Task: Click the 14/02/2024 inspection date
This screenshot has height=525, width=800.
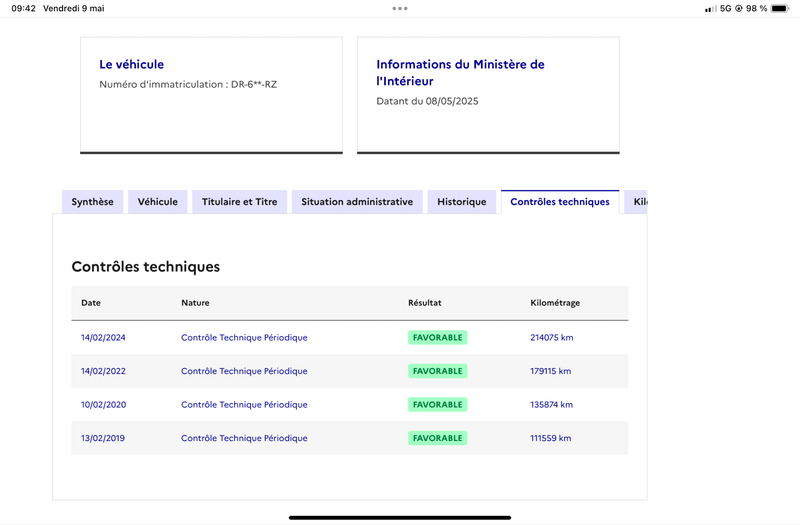Action: tap(103, 338)
